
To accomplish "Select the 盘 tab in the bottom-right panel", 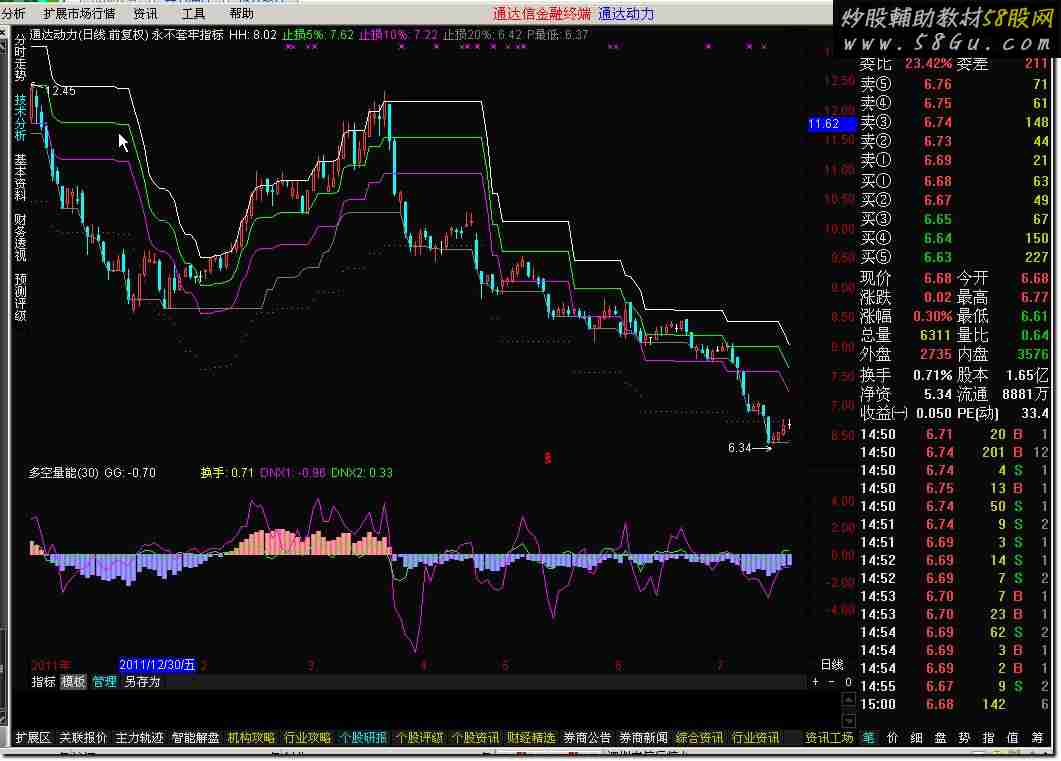I will (x=940, y=738).
